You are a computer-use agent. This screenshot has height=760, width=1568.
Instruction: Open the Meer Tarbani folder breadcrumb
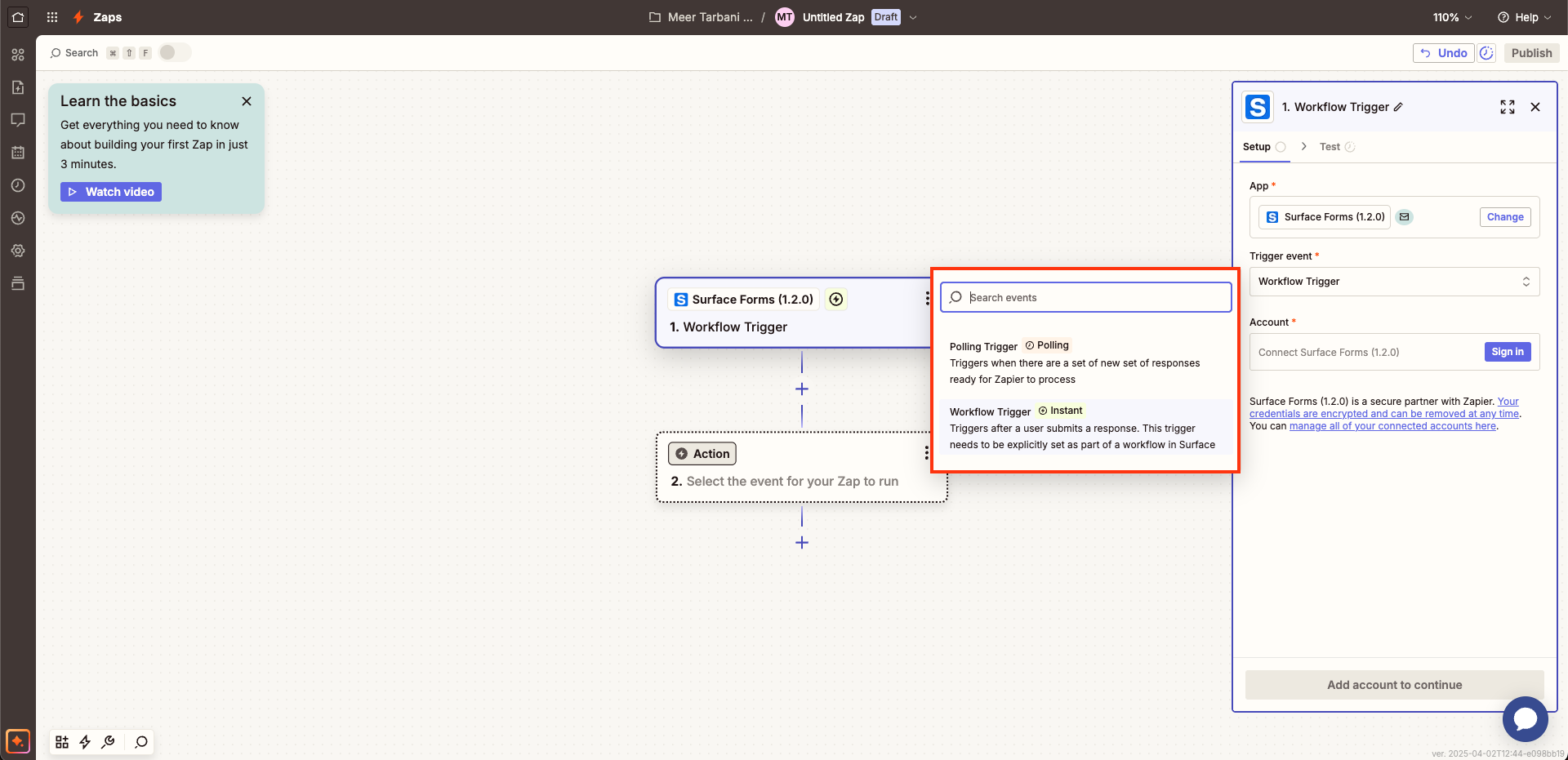pyautogui.click(x=701, y=17)
